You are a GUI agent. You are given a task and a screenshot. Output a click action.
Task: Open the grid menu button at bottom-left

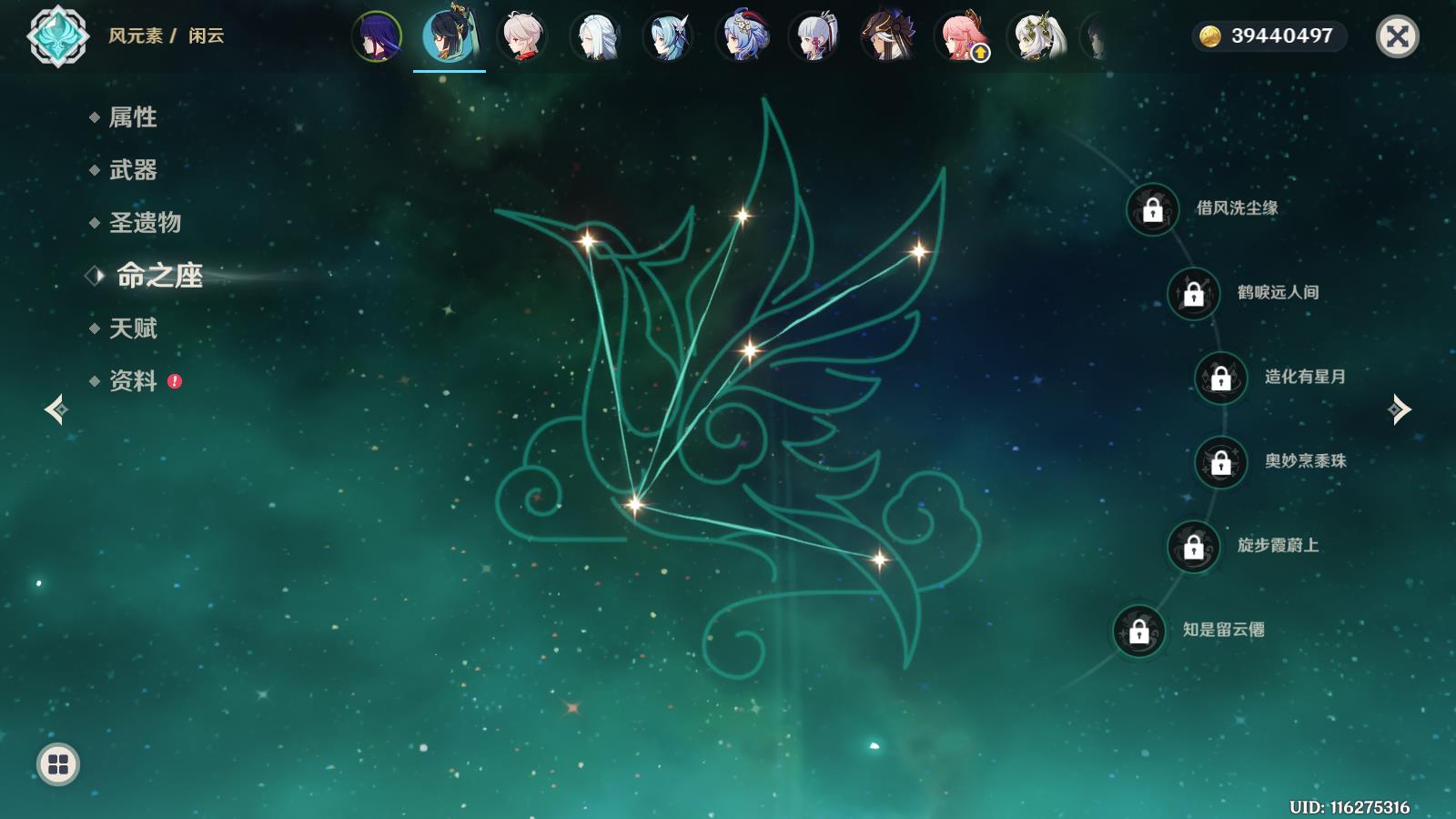click(x=58, y=764)
